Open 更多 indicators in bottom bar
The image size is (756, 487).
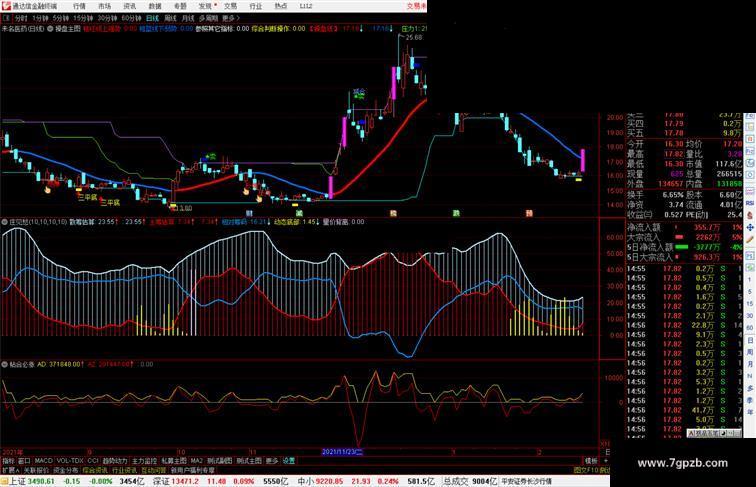click(272, 461)
